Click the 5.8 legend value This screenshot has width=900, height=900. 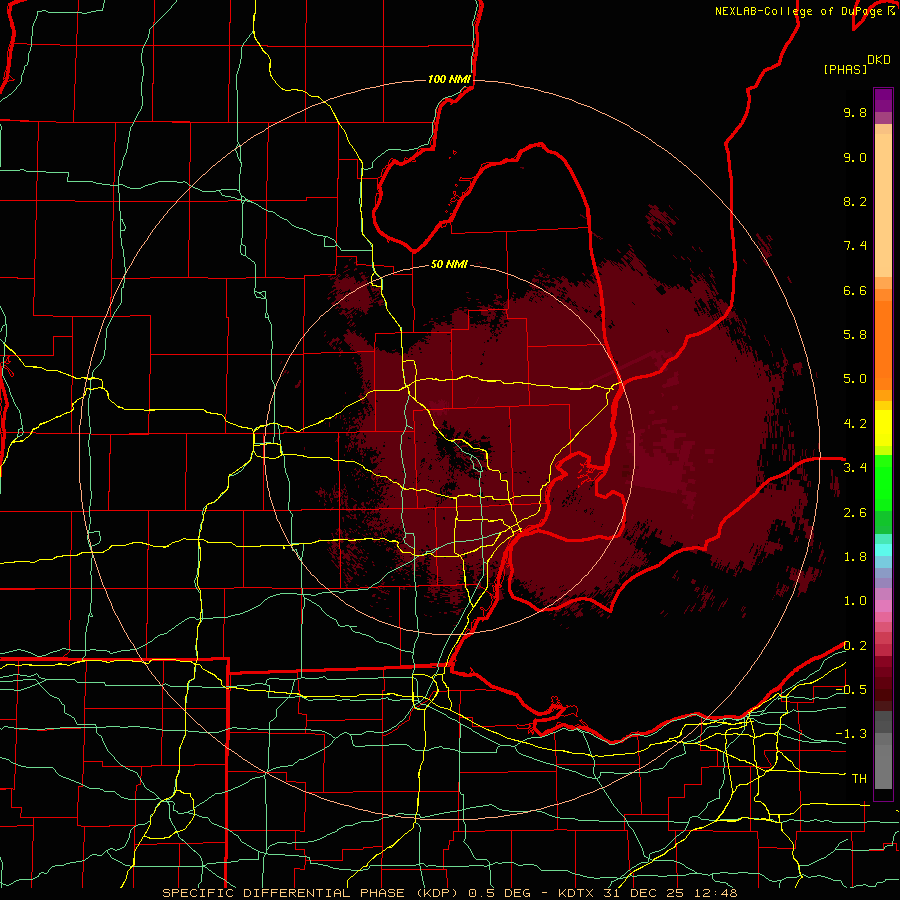tap(855, 335)
